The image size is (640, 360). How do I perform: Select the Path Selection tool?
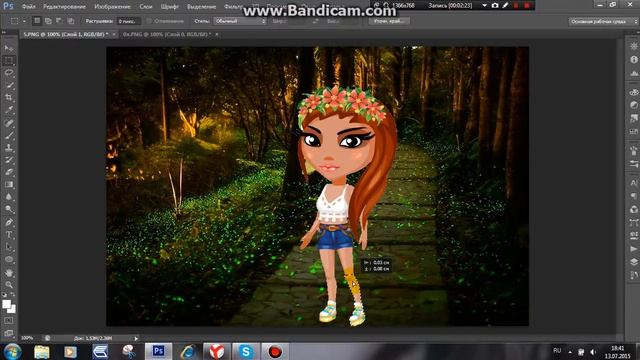tap(9, 247)
